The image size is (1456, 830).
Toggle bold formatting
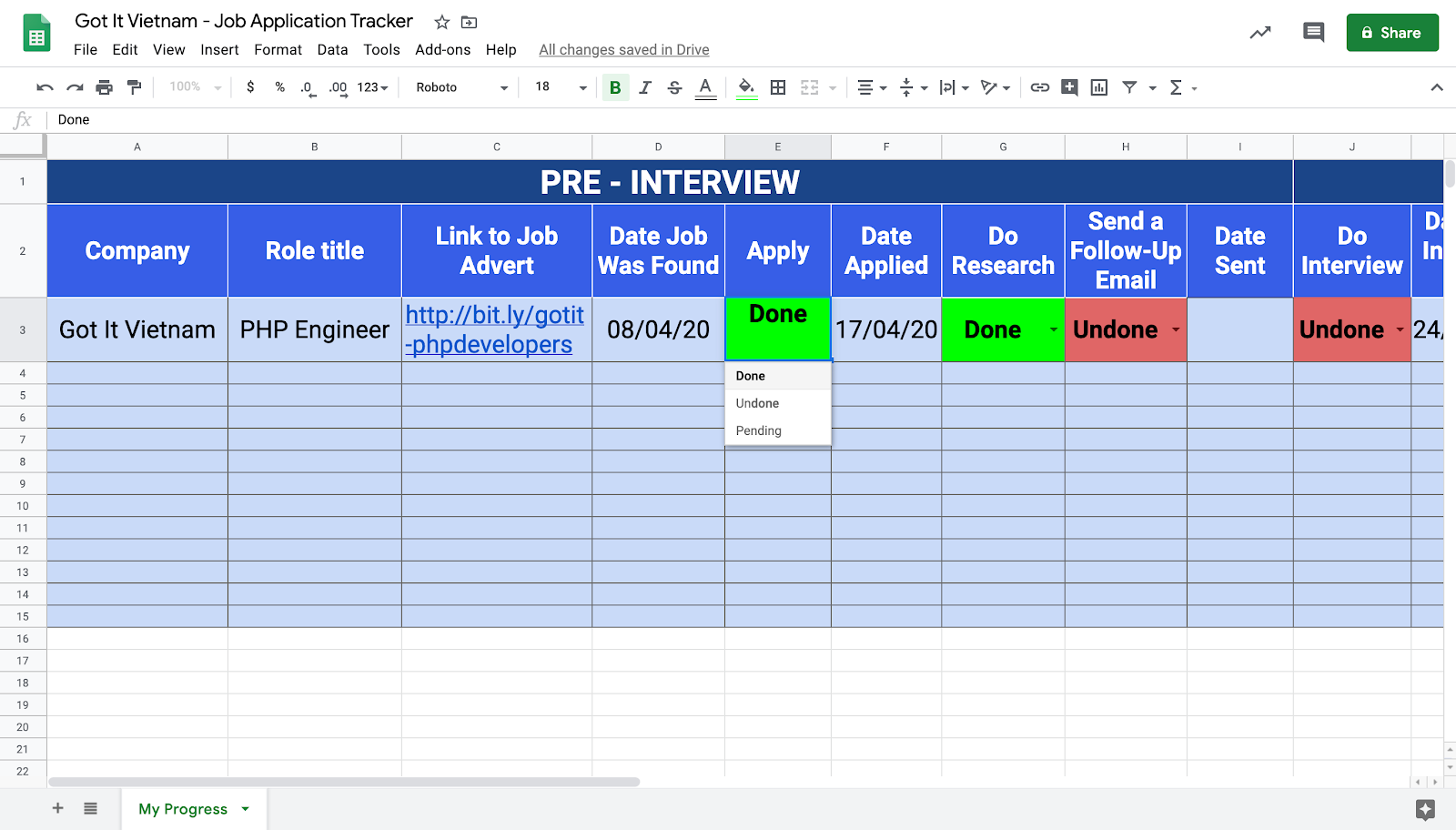(x=615, y=87)
